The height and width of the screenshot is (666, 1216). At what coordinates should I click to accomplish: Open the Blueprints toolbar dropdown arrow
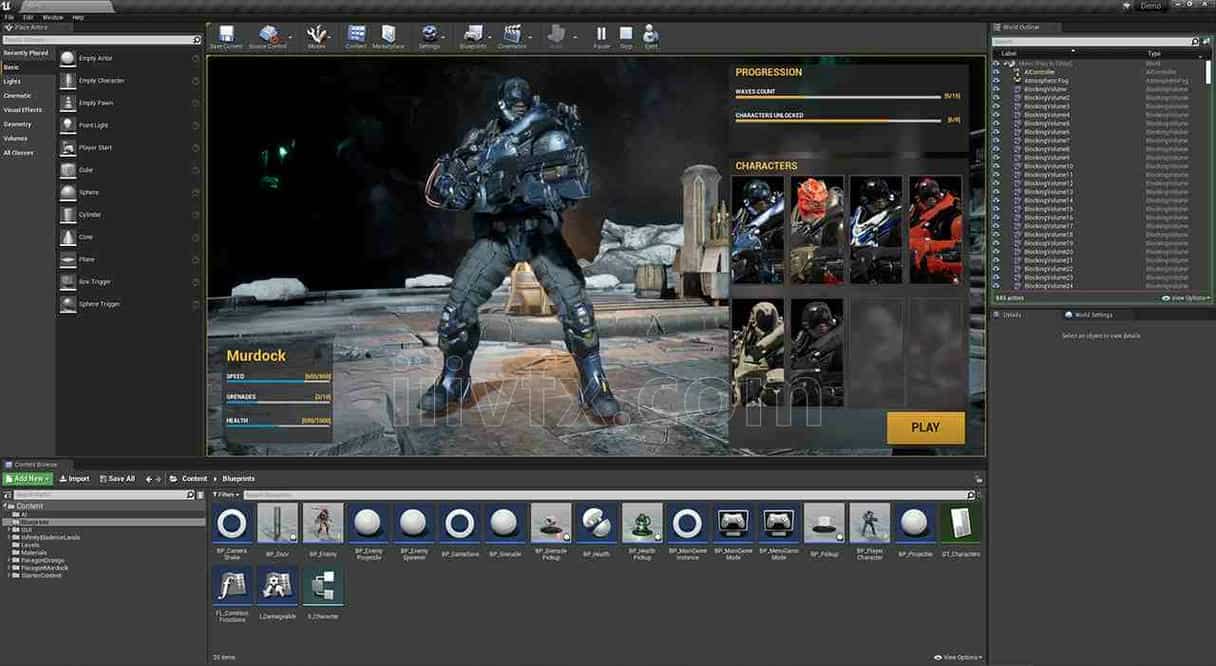point(489,36)
